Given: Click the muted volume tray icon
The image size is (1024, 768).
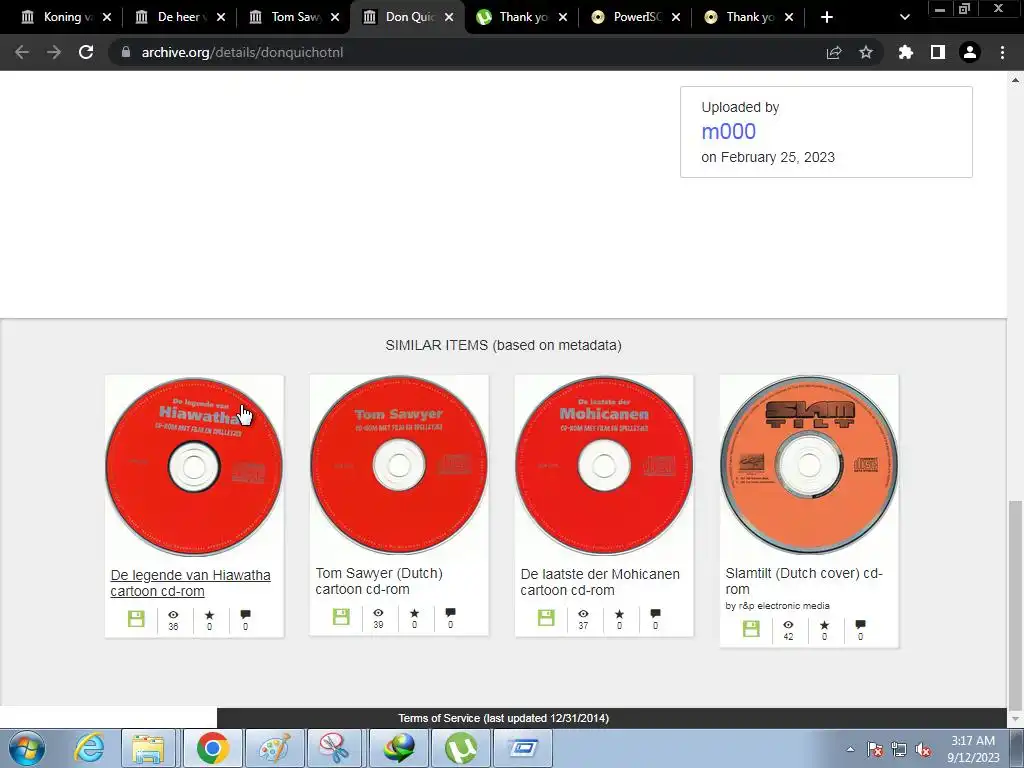Looking at the screenshot, I should [923, 750].
